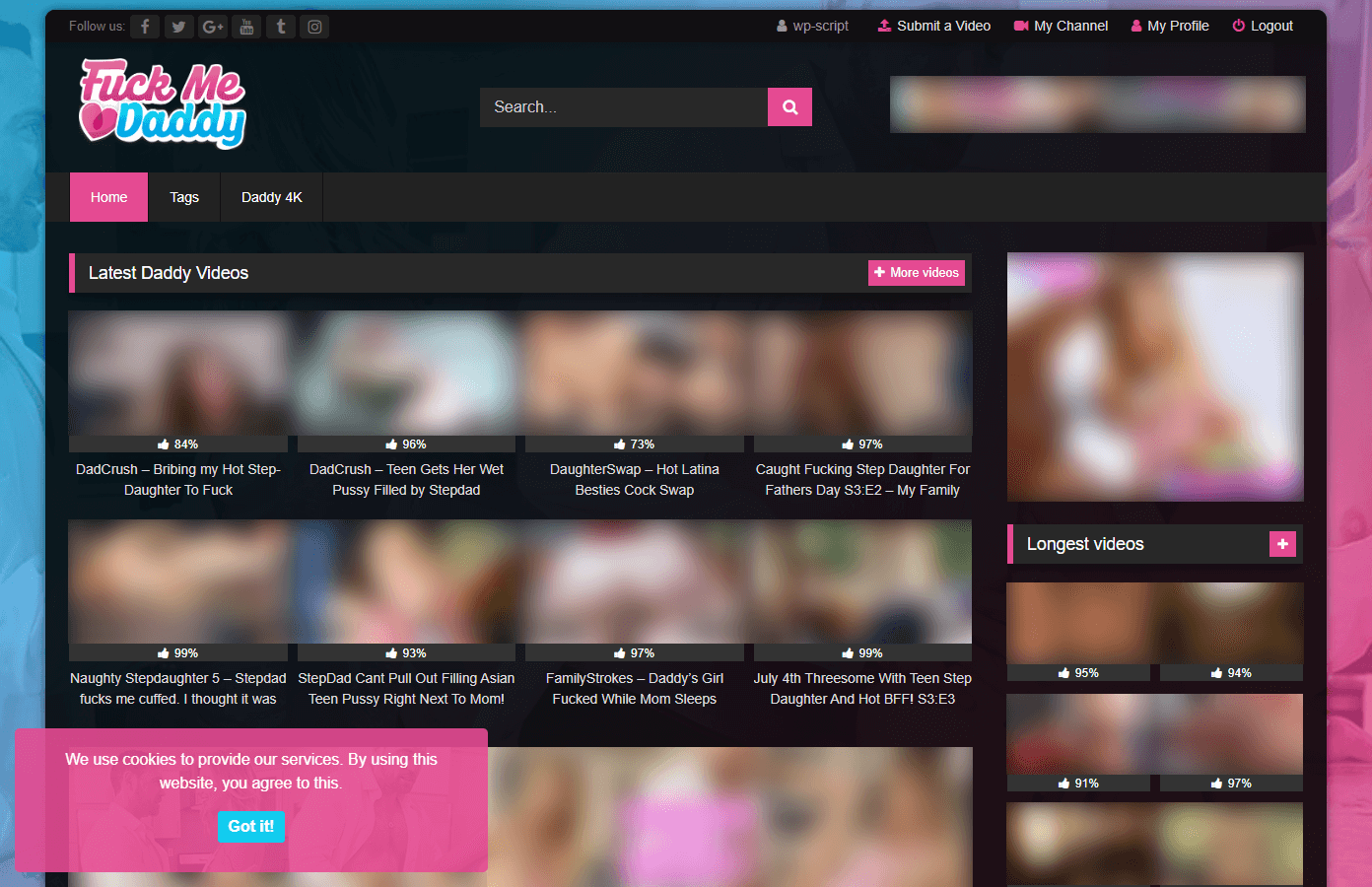1372x887 pixels.
Task: Click the site logo in the header
Action: [163, 103]
